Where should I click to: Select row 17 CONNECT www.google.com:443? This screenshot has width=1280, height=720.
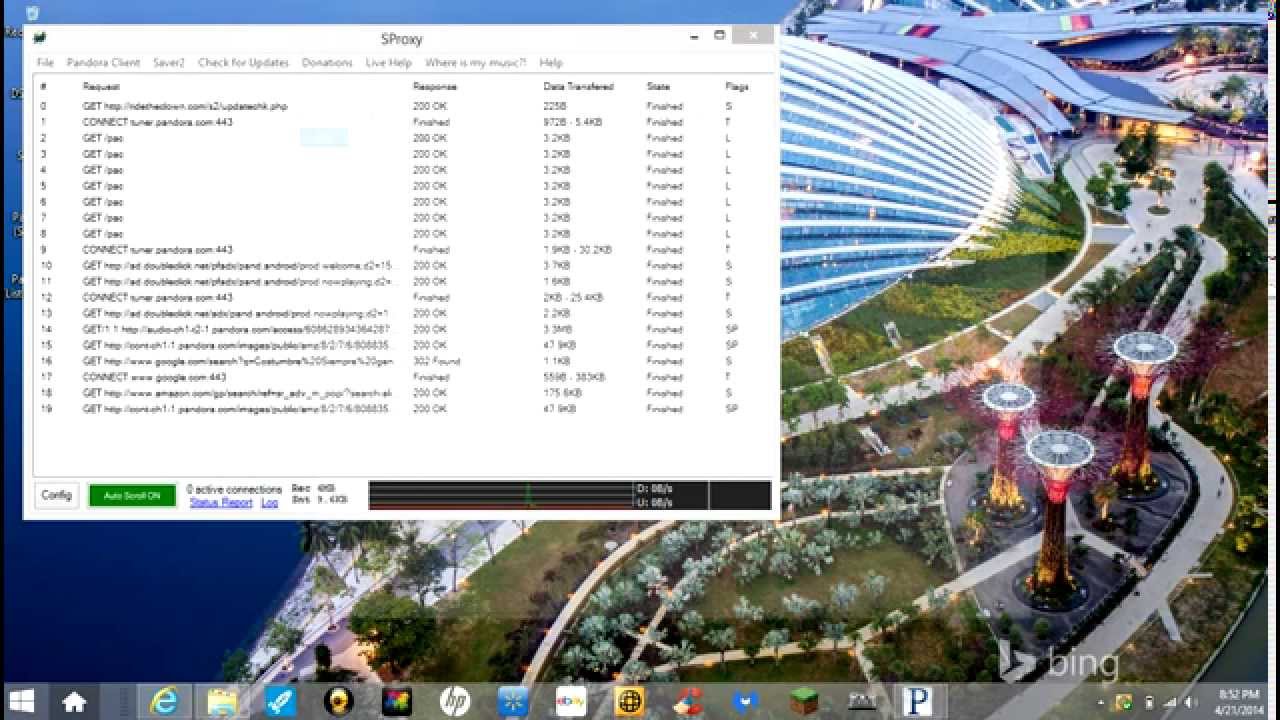404,377
